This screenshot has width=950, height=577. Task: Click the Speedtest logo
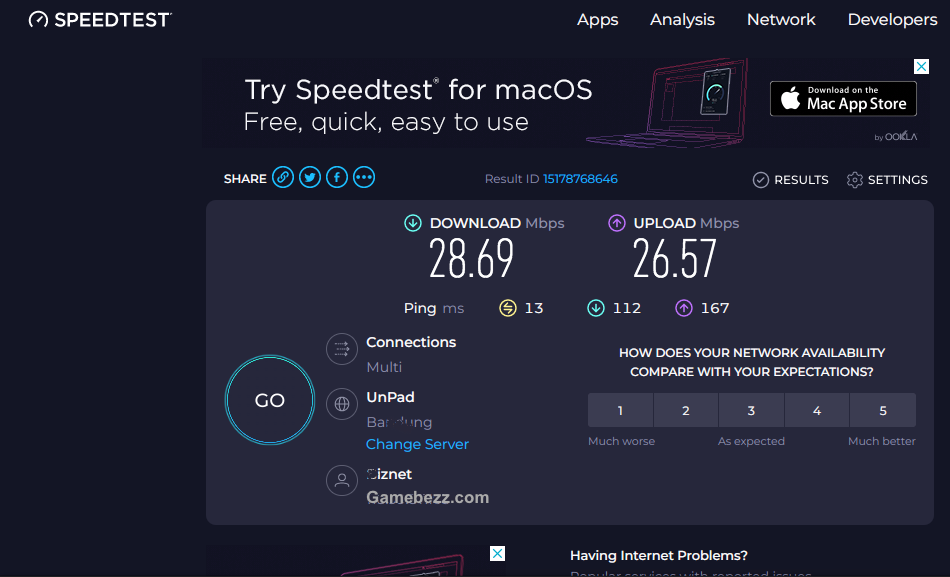coord(100,19)
